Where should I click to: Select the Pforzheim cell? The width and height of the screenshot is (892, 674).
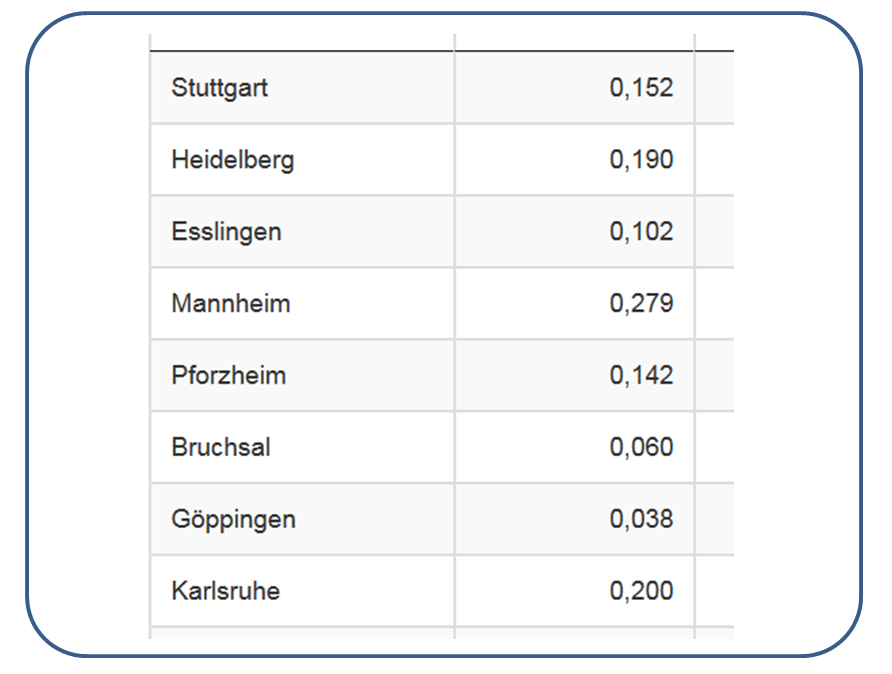pos(303,375)
